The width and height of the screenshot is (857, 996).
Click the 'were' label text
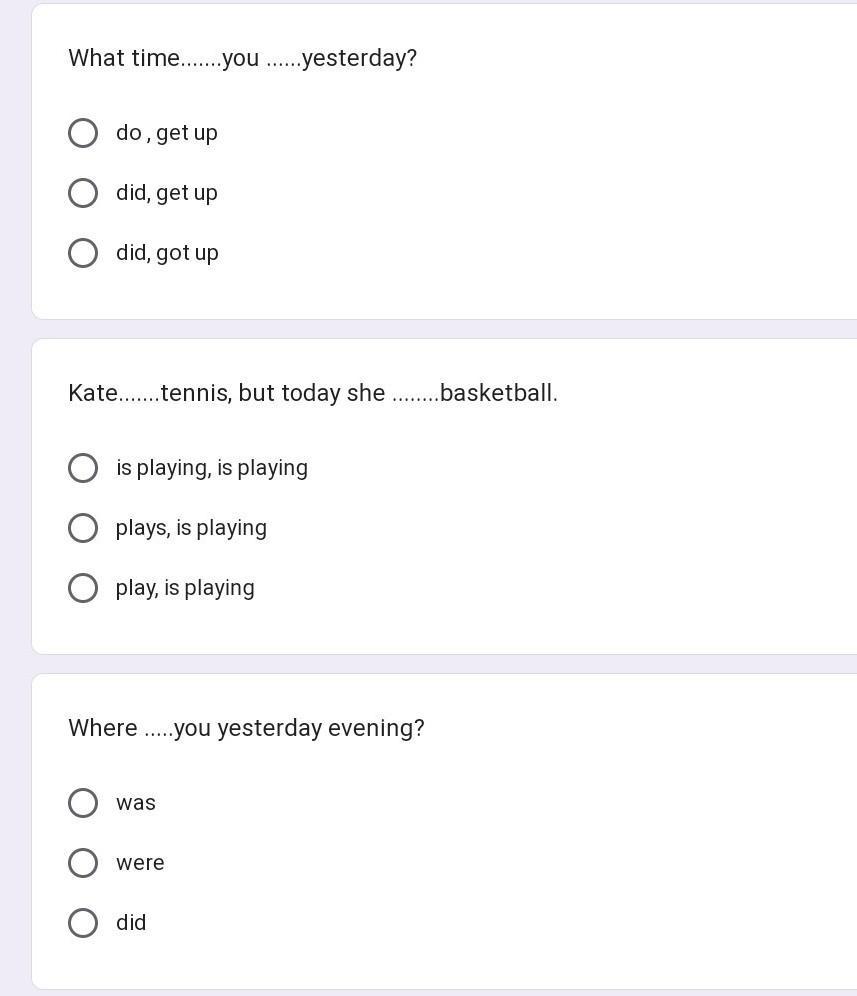click(140, 863)
